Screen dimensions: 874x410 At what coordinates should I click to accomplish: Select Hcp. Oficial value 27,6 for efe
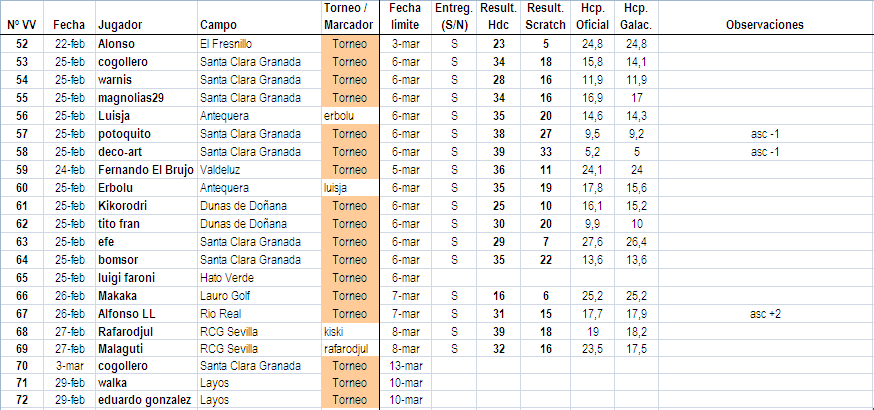[x=593, y=242]
